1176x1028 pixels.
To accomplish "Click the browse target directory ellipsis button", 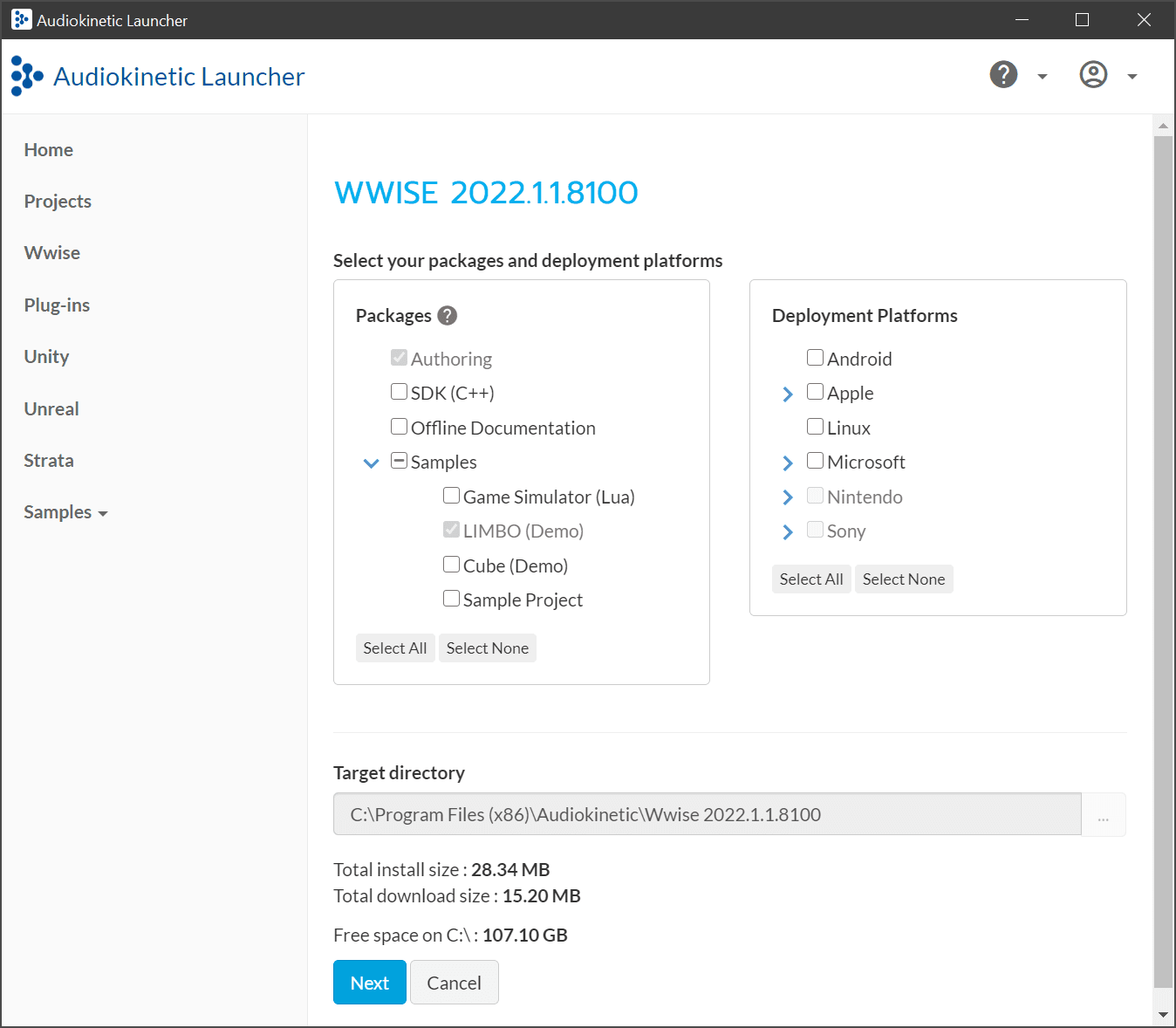I will [1104, 815].
